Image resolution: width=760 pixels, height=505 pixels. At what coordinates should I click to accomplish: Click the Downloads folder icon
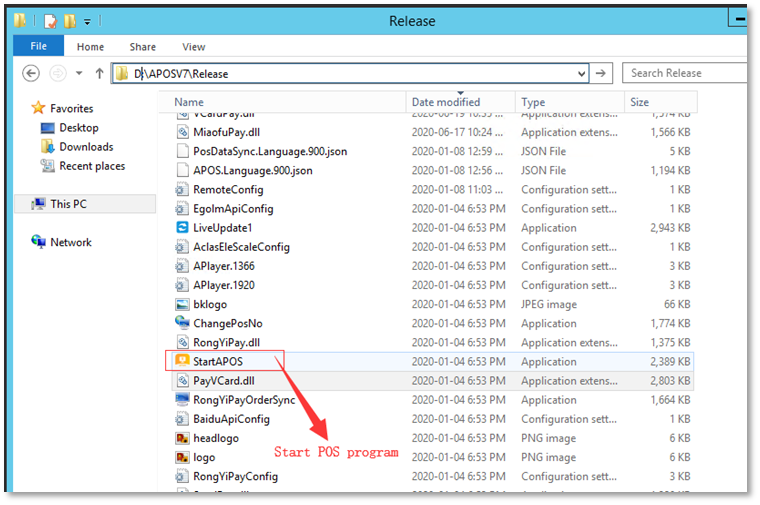click(48, 146)
